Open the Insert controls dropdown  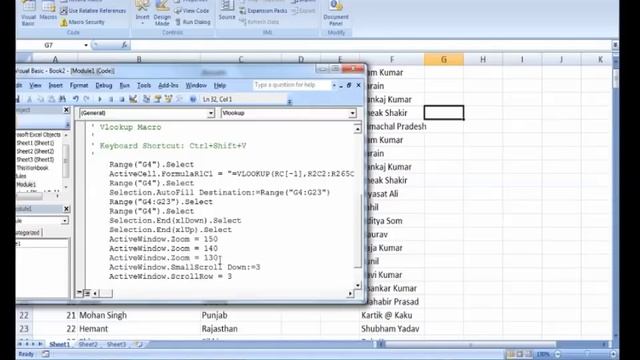pyautogui.click(x=142, y=13)
